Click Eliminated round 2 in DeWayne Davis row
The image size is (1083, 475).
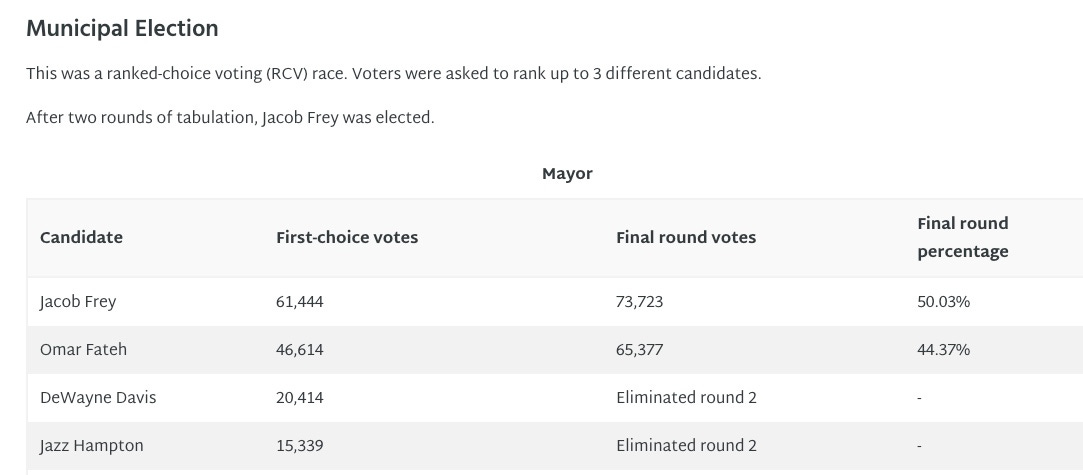[686, 398]
